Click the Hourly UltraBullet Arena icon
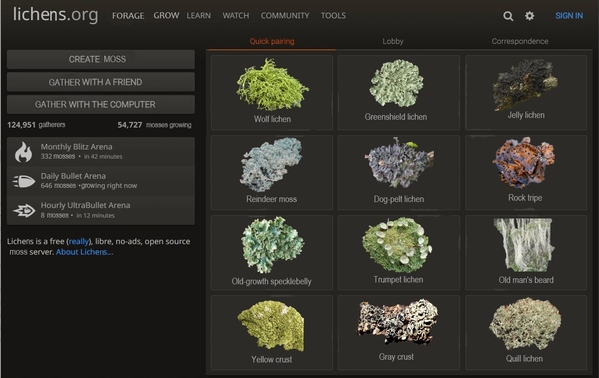 [24, 210]
